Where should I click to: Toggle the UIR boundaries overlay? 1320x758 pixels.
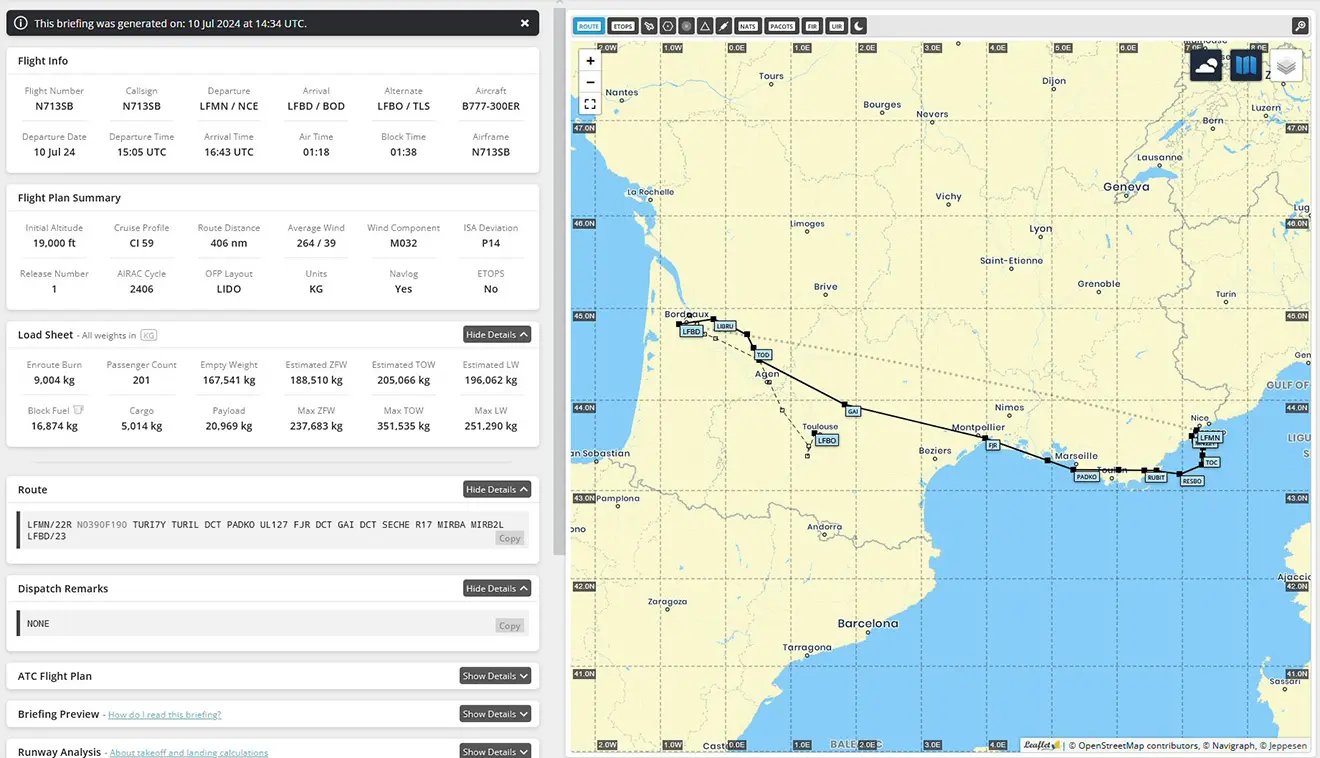tap(837, 26)
